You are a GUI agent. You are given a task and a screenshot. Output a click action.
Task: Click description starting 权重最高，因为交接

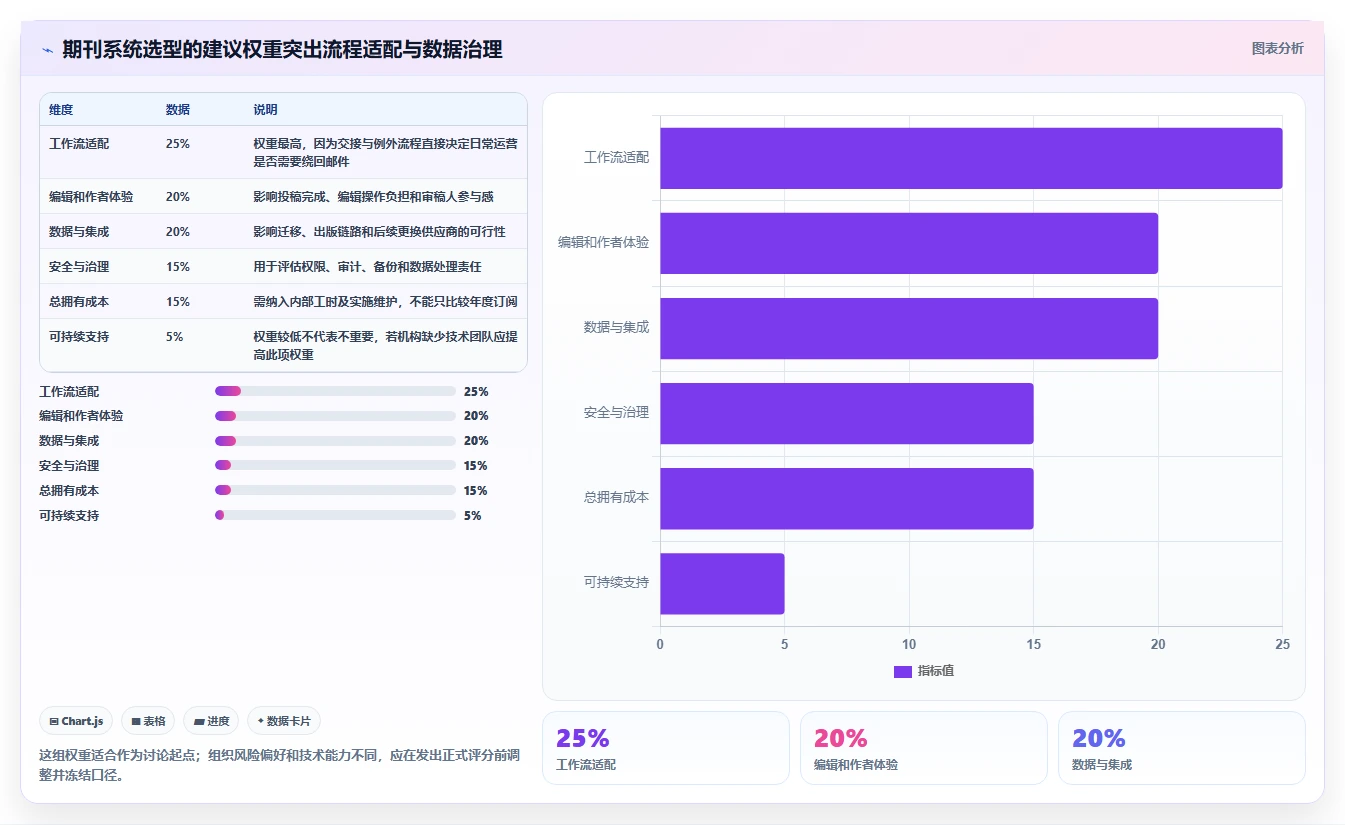(385, 153)
